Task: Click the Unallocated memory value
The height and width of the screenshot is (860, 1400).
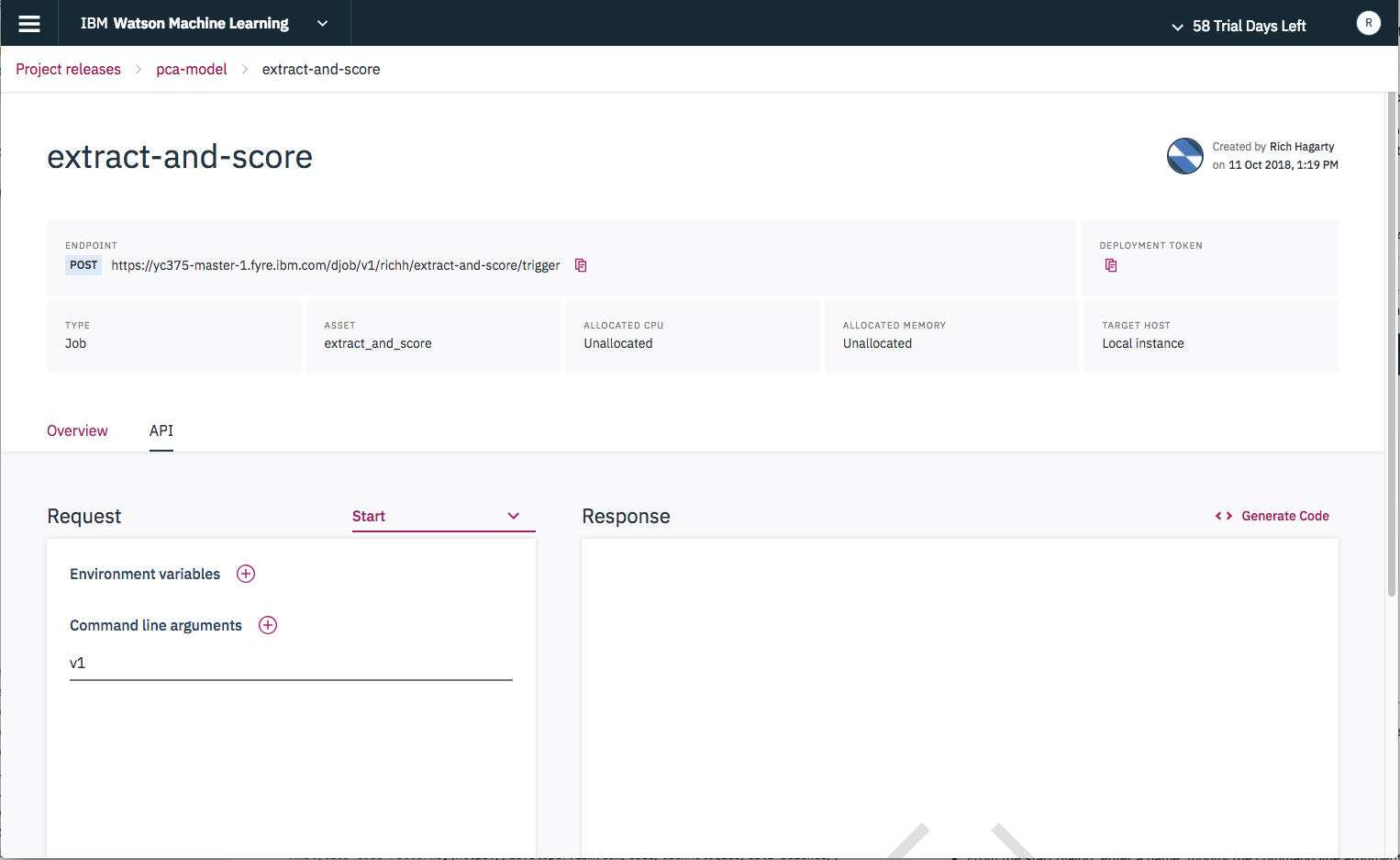Action: [877, 343]
